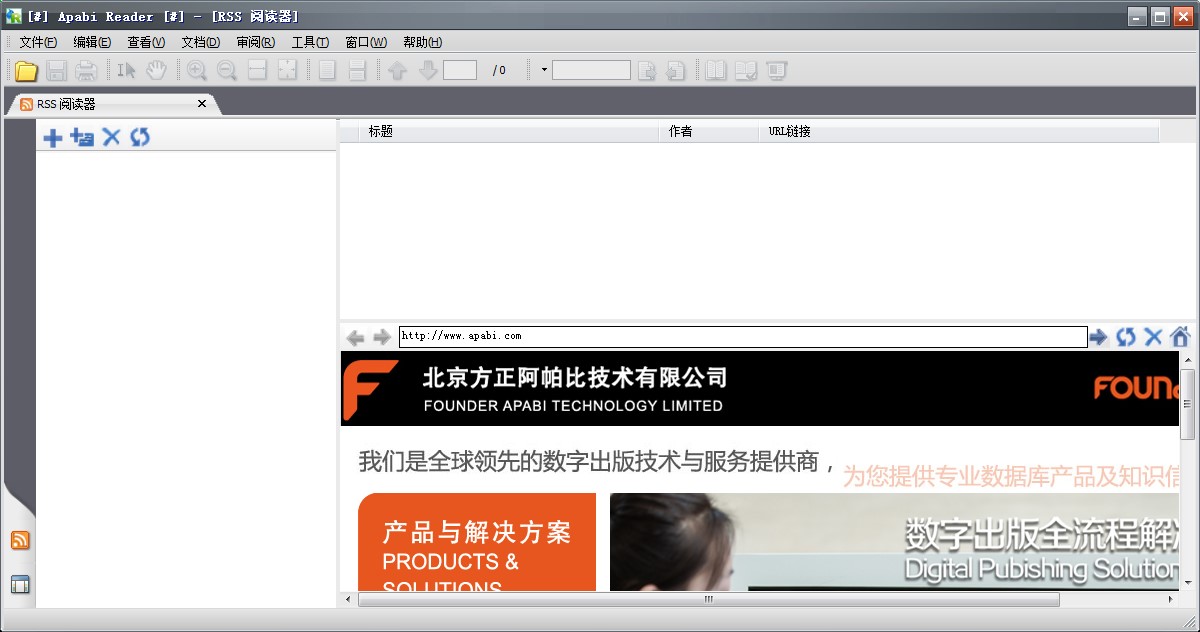The height and width of the screenshot is (632, 1200).
Task: Close the RSS 阅读器 tab
Action: (202, 104)
